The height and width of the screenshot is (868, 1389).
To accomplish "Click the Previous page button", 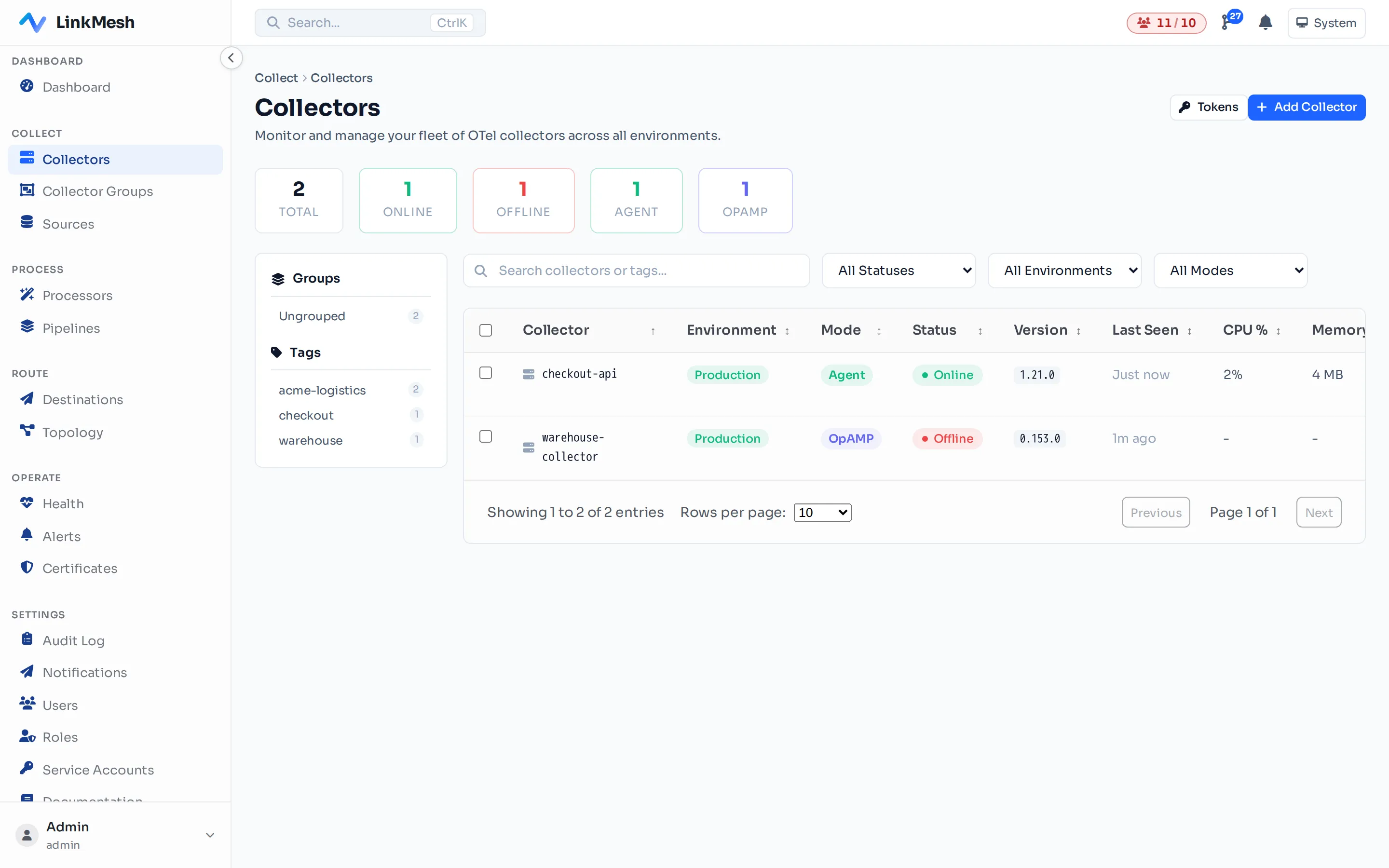I will point(1156,512).
